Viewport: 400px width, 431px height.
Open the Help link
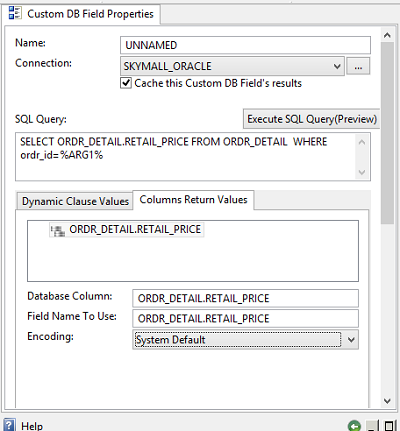[x=32, y=426]
